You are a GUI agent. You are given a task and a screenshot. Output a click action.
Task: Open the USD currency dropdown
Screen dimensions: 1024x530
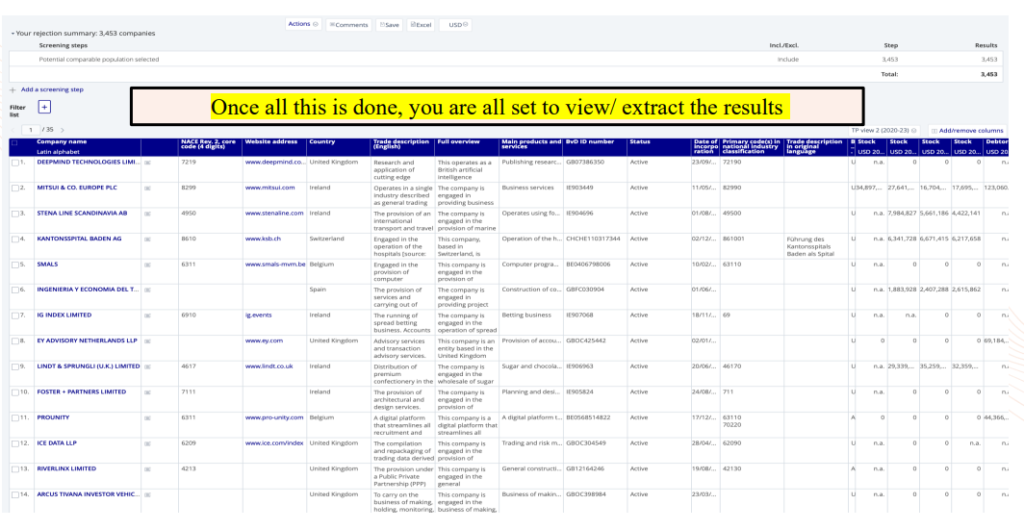(457, 25)
